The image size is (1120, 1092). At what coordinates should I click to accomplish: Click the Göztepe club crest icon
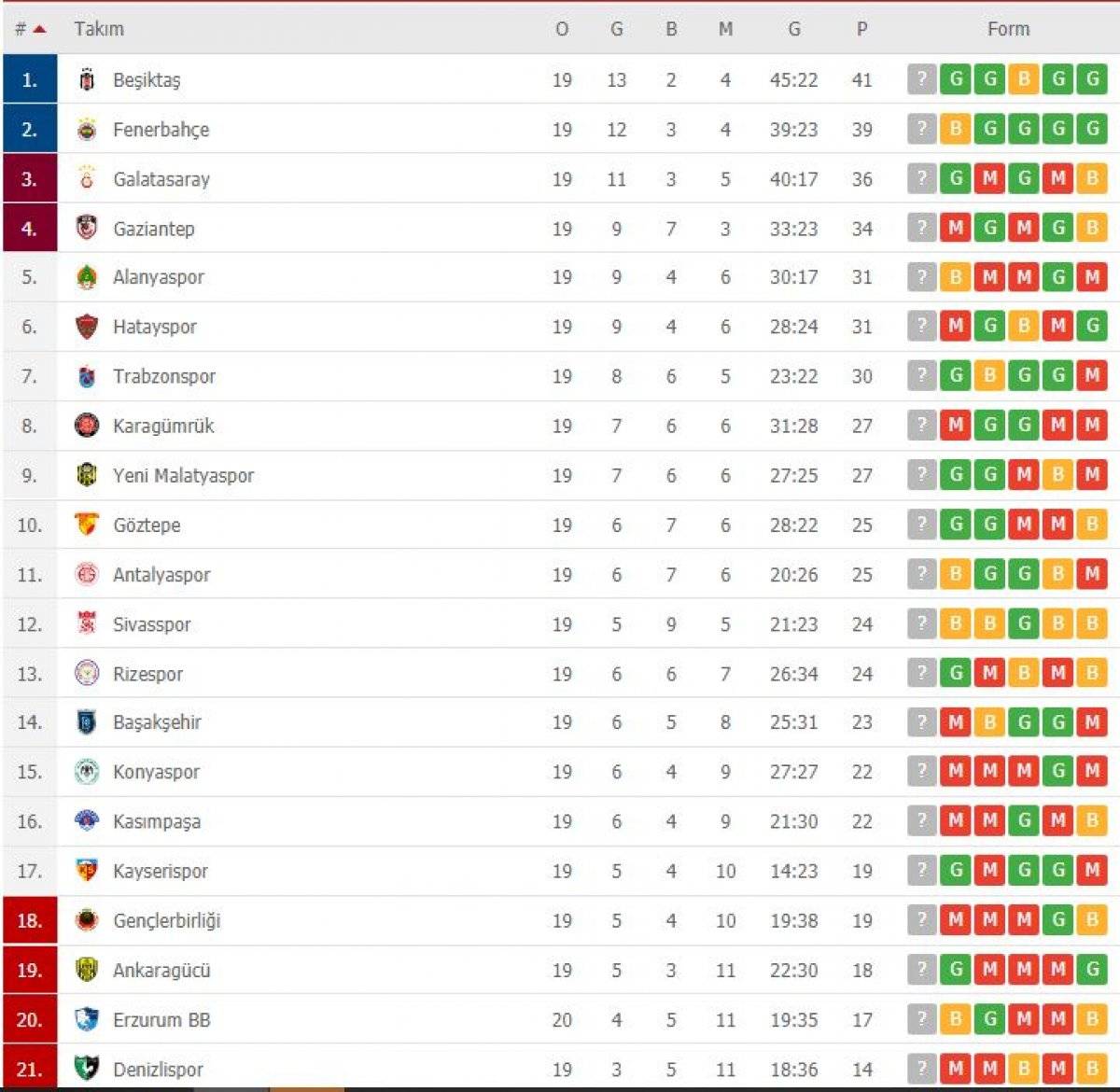point(87,525)
